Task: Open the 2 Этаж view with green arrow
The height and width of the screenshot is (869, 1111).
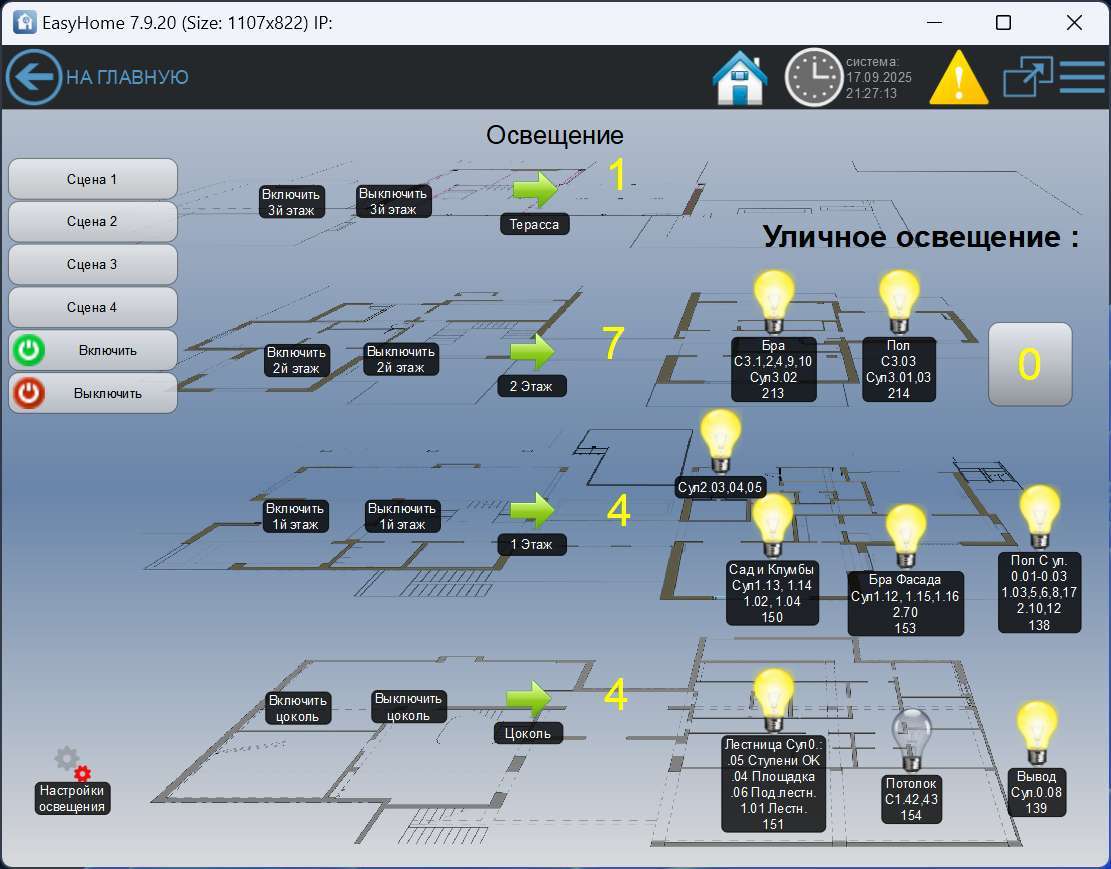Action: (533, 350)
